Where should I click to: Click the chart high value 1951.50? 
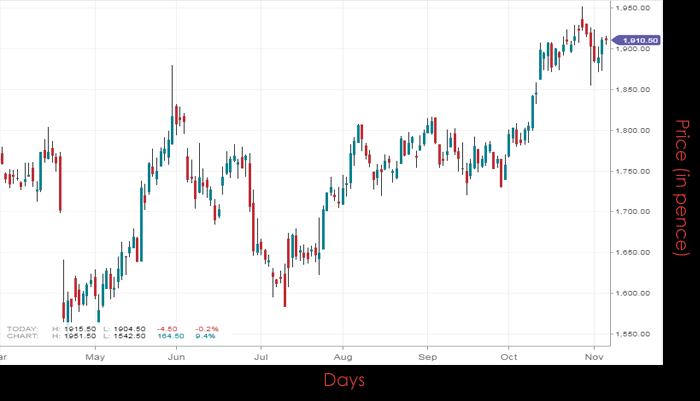79,336
